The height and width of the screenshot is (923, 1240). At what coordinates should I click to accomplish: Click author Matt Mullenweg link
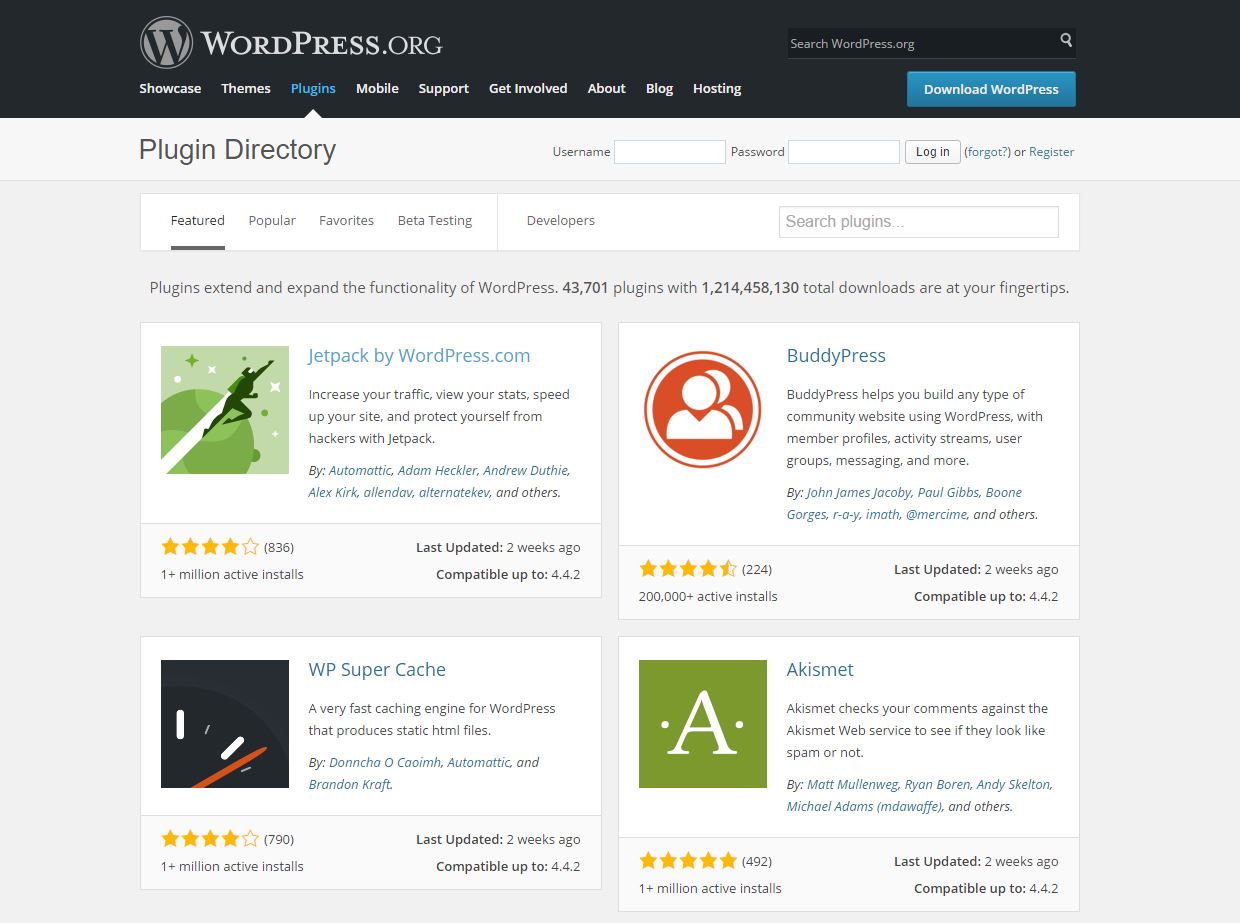point(853,784)
